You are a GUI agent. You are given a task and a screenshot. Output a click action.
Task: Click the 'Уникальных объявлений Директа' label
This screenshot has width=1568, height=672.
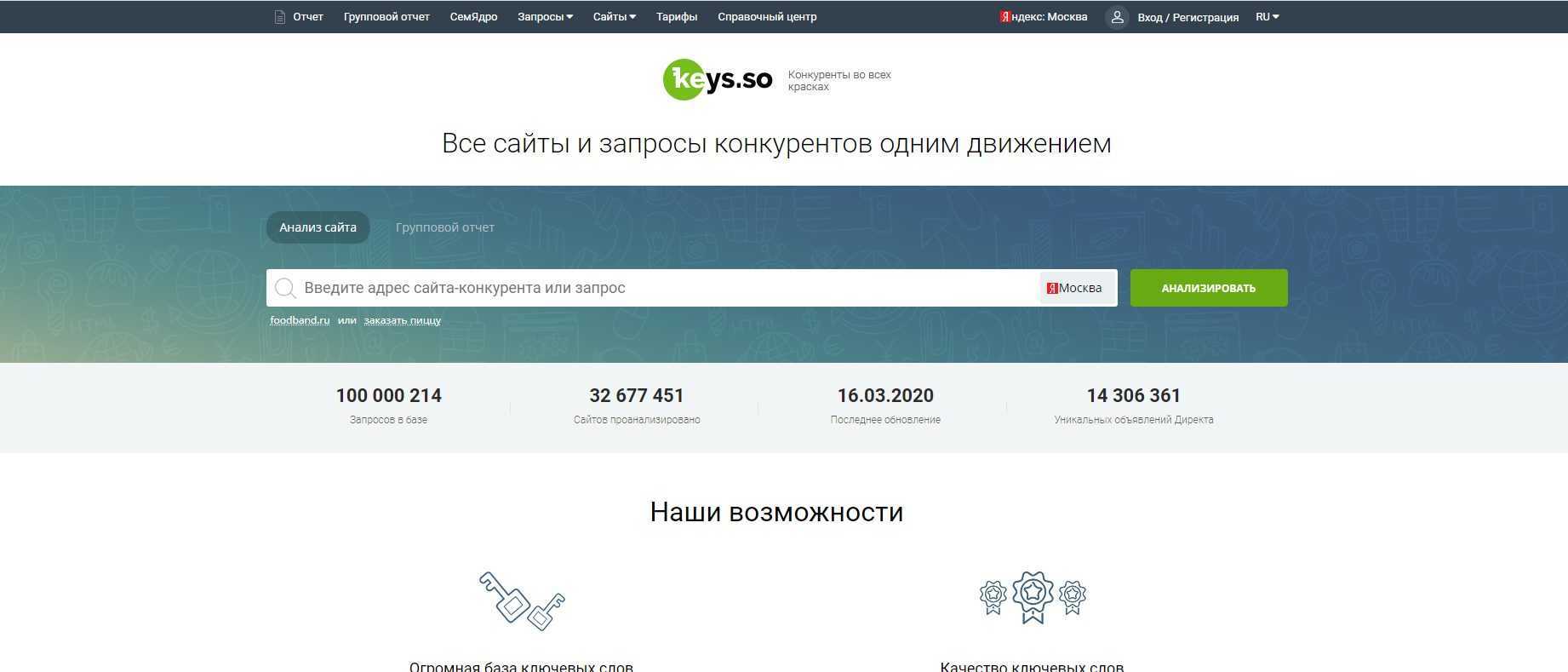click(1134, 420)
